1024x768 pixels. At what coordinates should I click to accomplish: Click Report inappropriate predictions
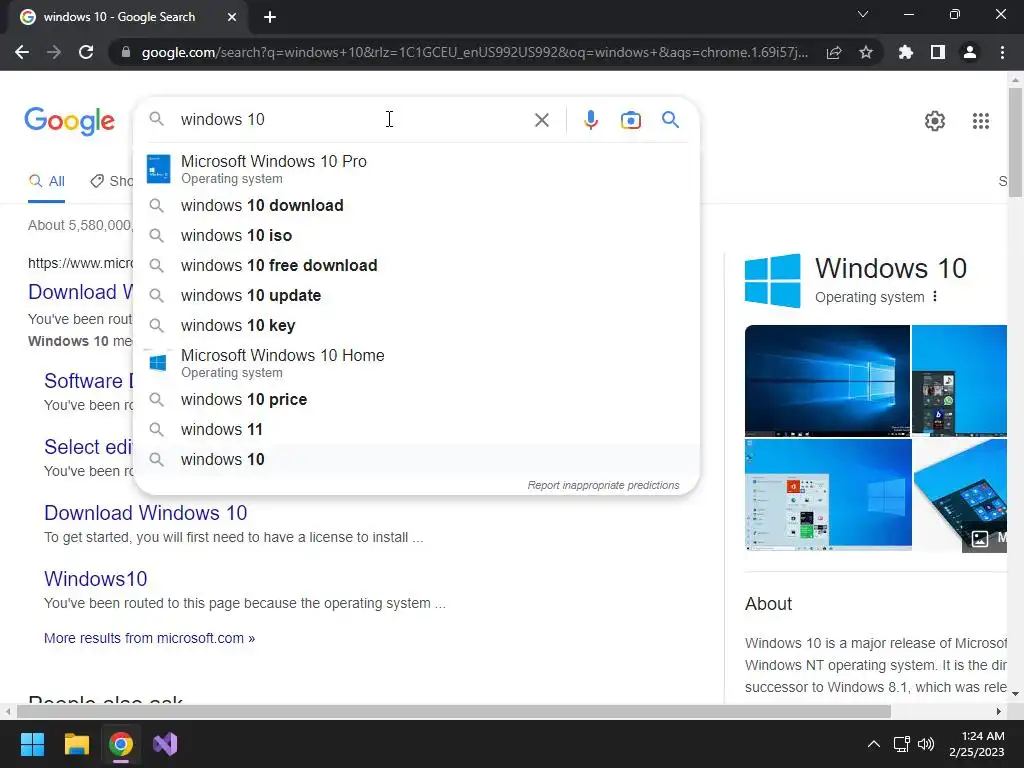[603, 485]
